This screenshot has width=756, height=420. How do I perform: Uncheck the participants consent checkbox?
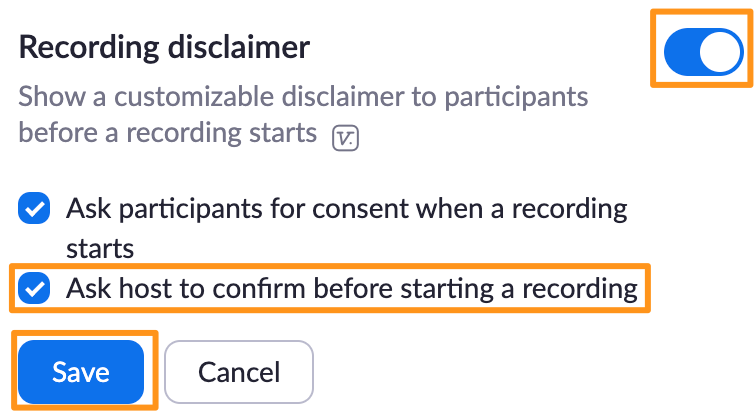click(36, 210)
